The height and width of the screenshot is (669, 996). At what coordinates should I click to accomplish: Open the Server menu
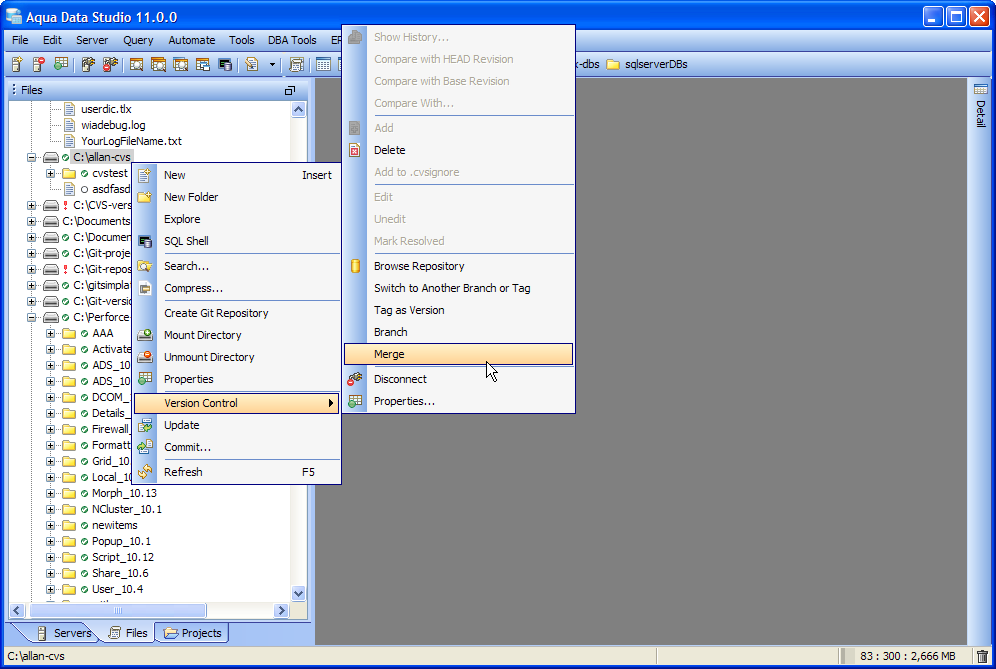(x=92, y=40)
